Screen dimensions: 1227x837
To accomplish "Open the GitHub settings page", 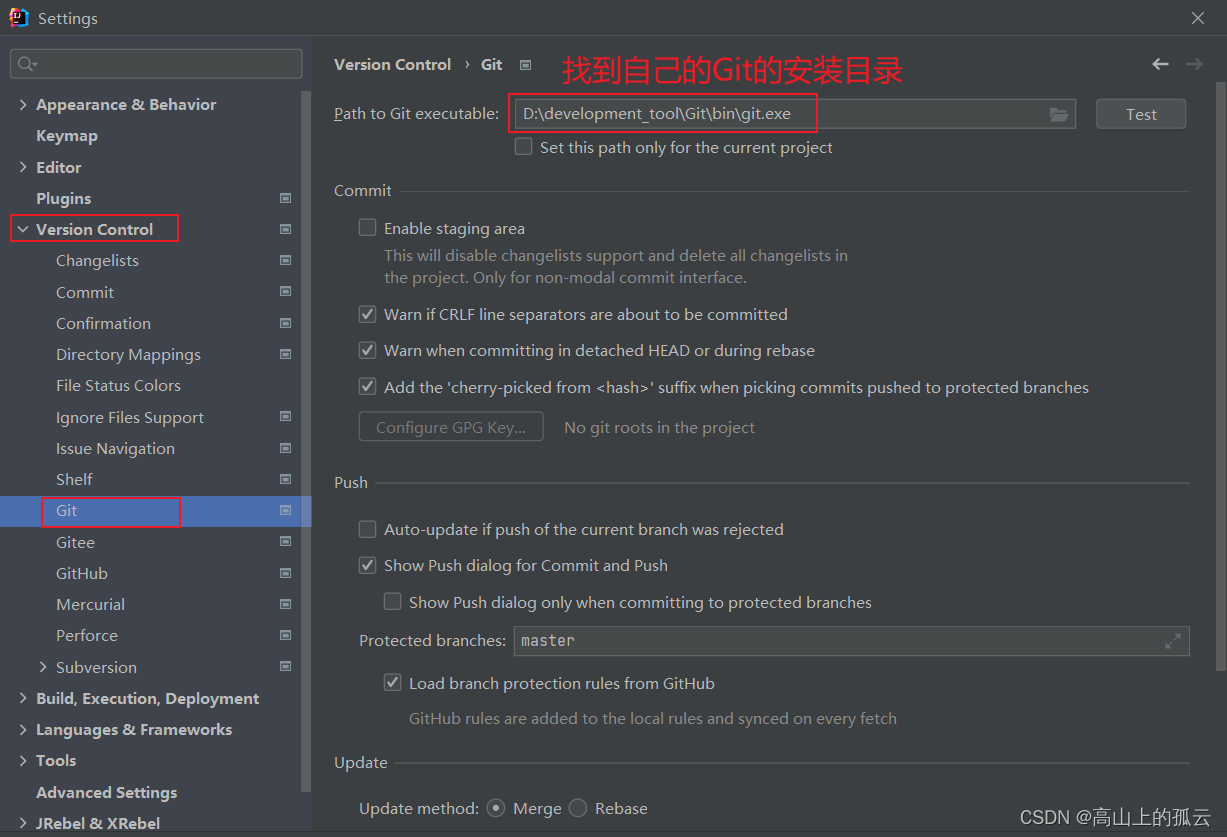I will point(82,573).
